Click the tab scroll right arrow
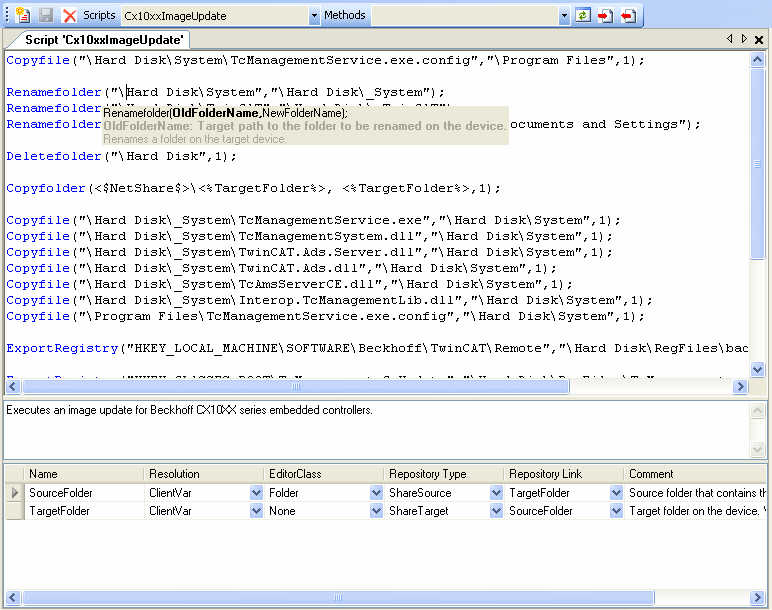Image resolution: width=772 pixels, height=610 pixels. click(x=744, y=39)
